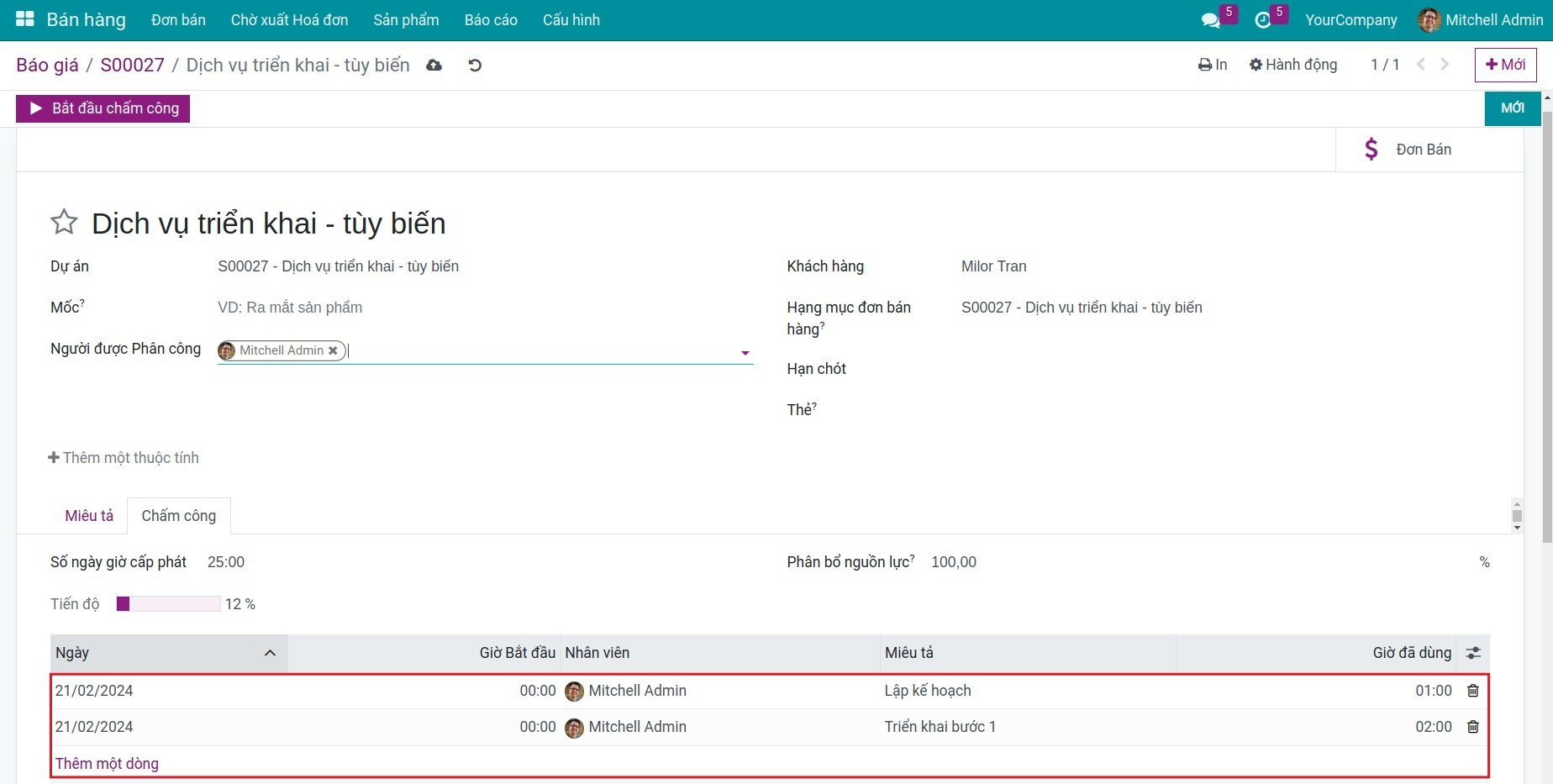Image resolution: width=1553 pixels, height=784 pixels.
Task: Open the chat messages icon
Action: coord(1210,20)
